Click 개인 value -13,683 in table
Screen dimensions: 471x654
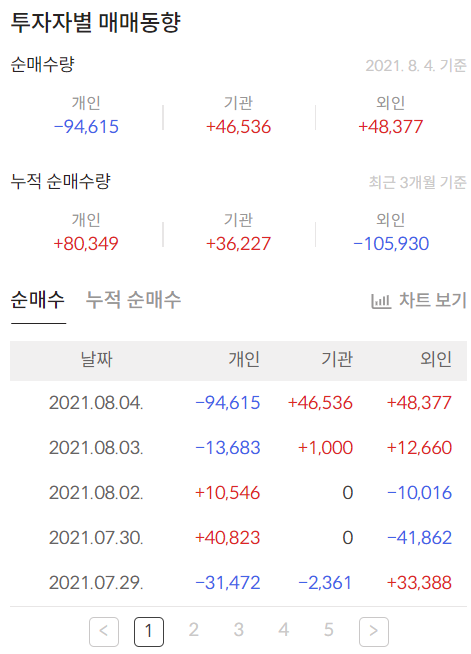coord(228,448)
